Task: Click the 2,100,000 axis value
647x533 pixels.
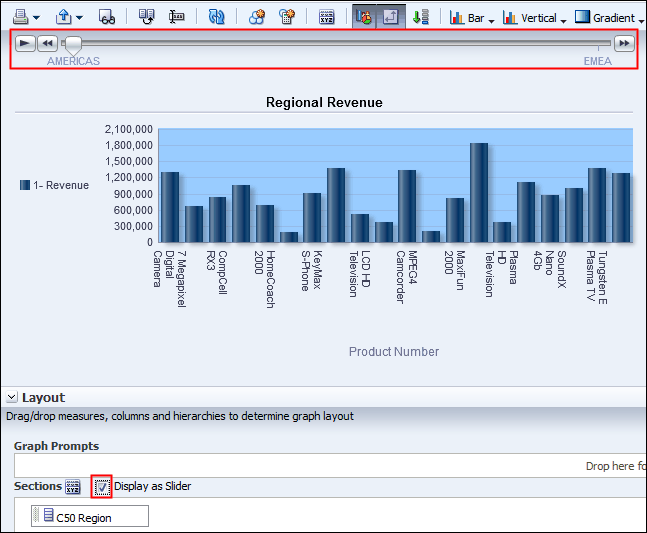Action: (129, 129)
